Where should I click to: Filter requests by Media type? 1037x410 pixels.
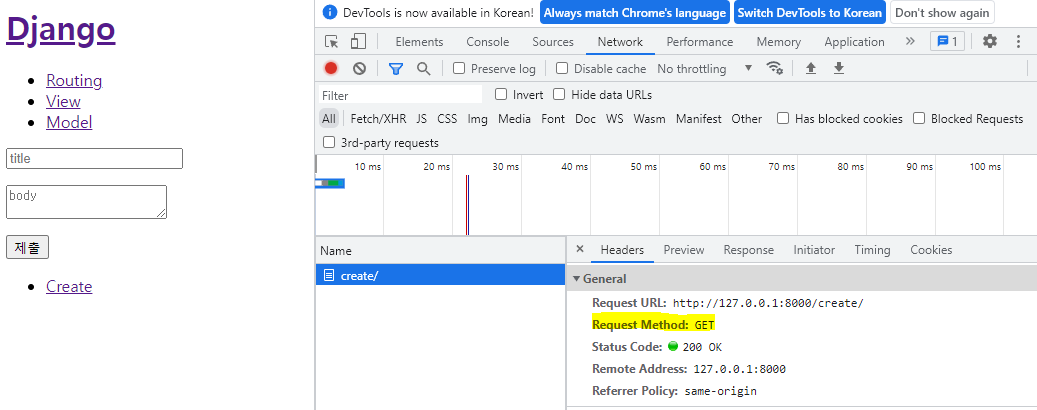click(514, 119)
